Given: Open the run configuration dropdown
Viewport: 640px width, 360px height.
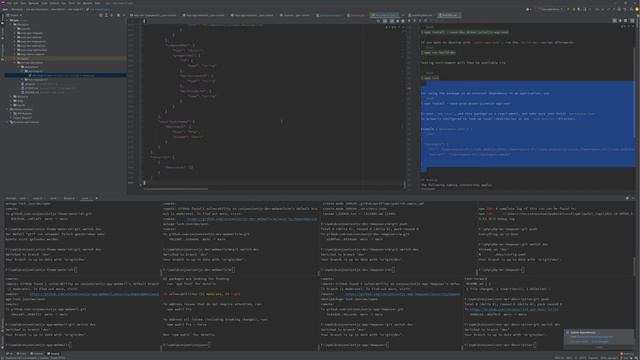Looking at the screenshot, I should [x=550, y=9].
